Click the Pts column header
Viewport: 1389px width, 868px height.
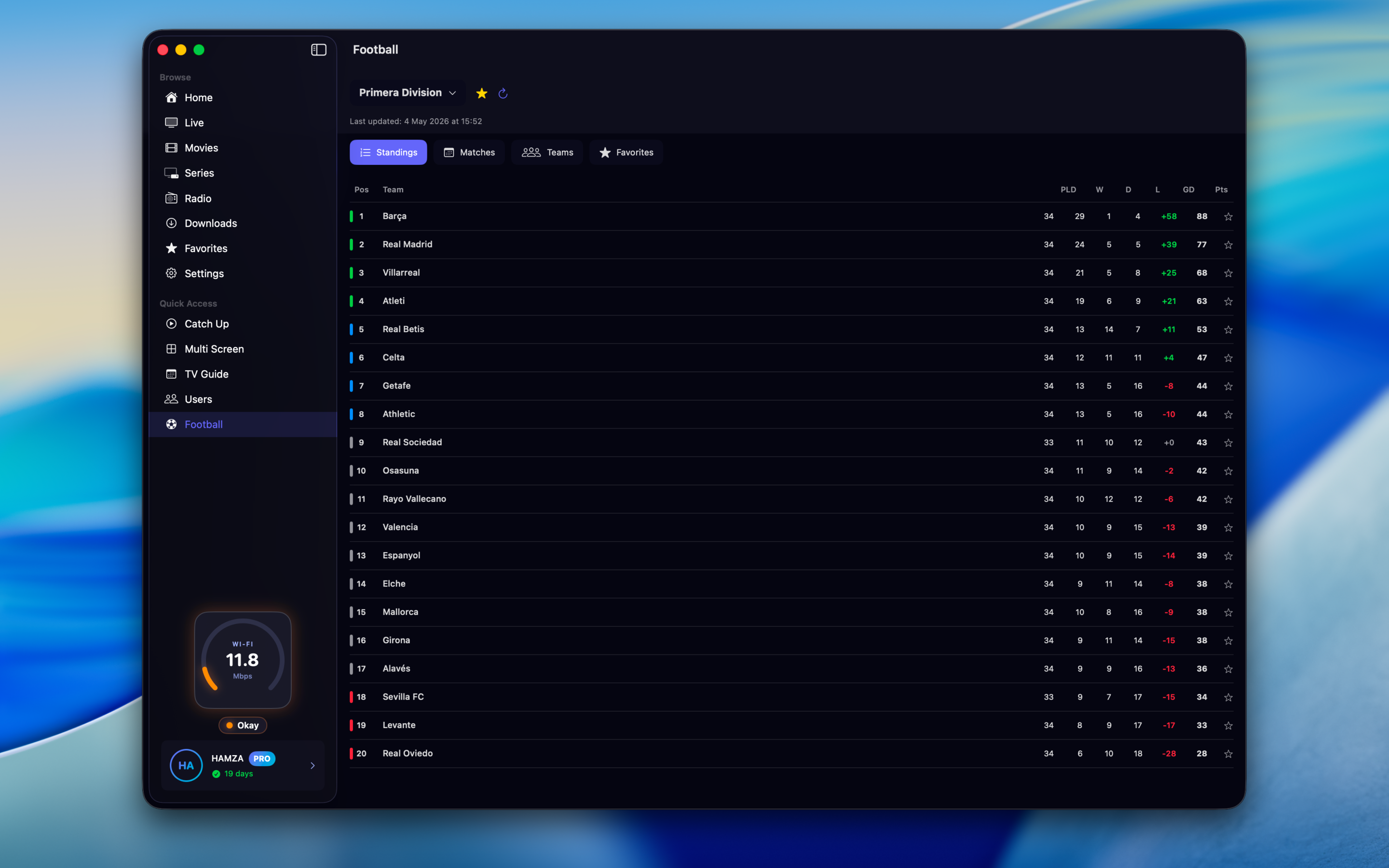click(1221, 190)
